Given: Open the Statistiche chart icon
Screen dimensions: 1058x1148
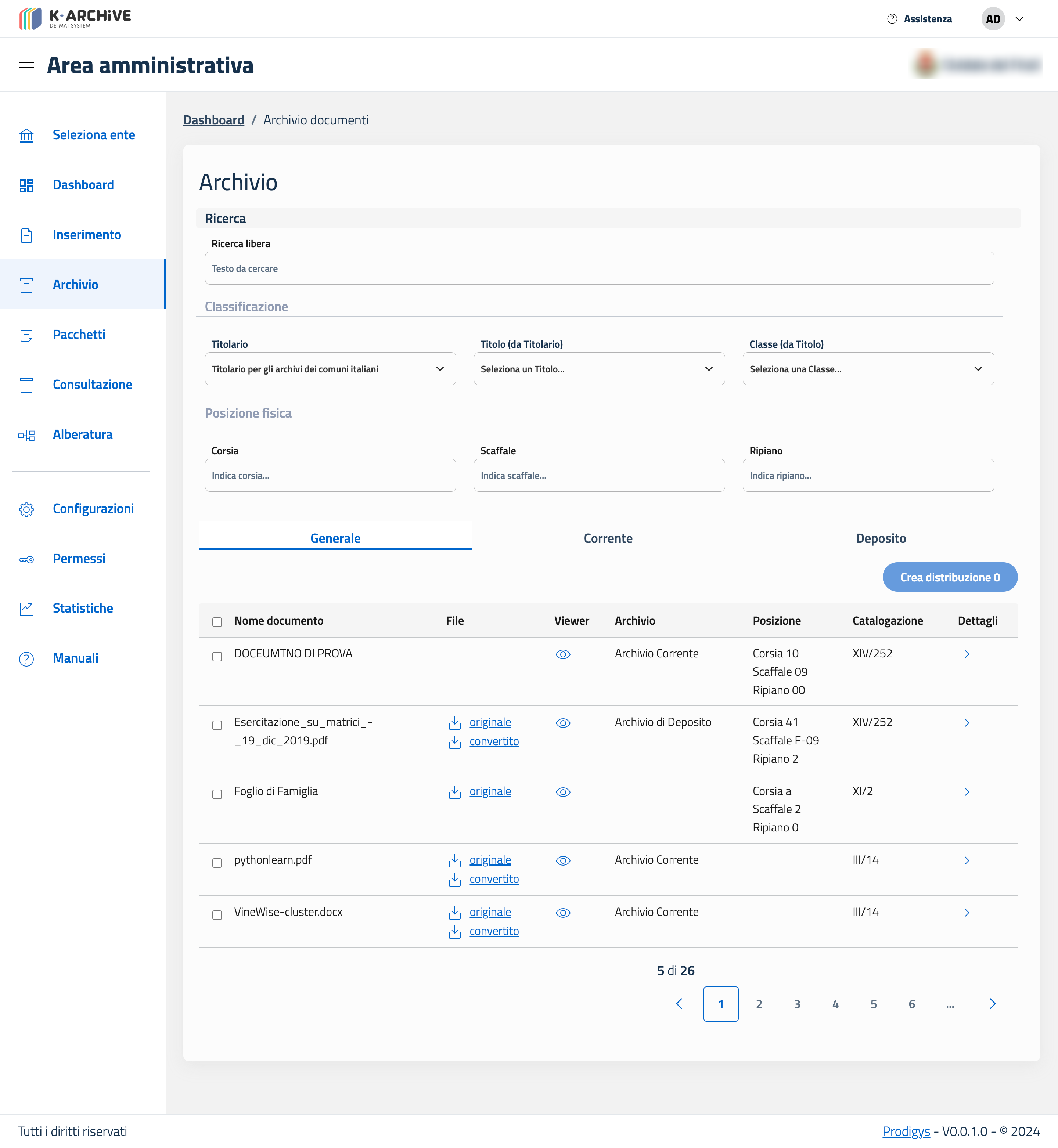Looking at the screenshot, I should (x=26, y=609).
